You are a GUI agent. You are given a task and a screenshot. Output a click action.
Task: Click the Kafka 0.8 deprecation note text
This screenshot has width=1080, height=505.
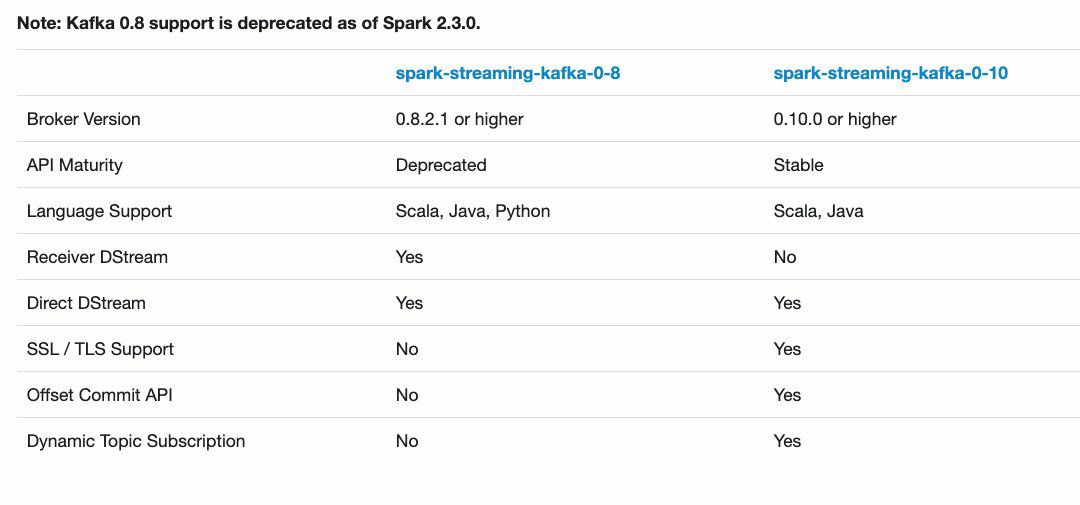point(249,22)
